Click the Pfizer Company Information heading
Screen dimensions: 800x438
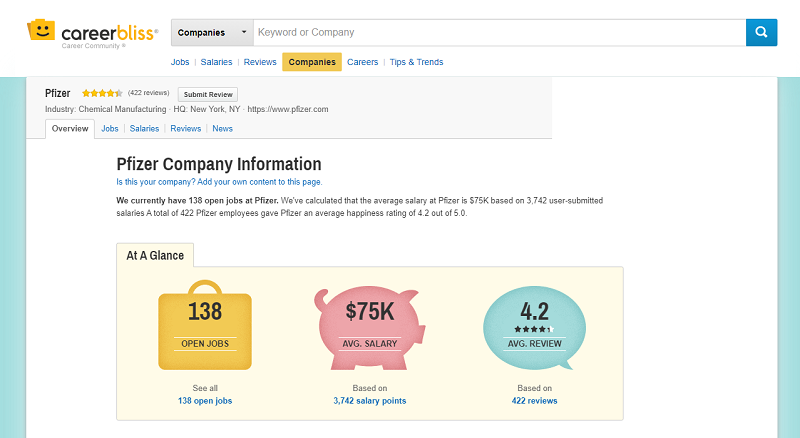219,164
